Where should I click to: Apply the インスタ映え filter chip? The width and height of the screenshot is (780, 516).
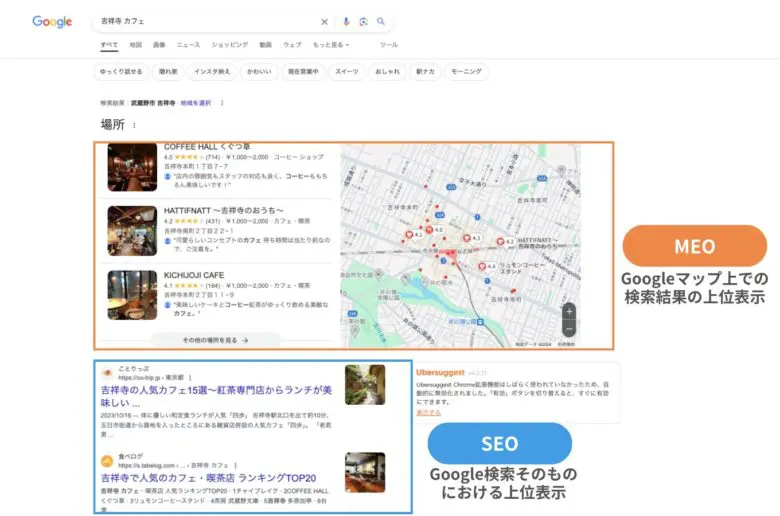(212, 72)
